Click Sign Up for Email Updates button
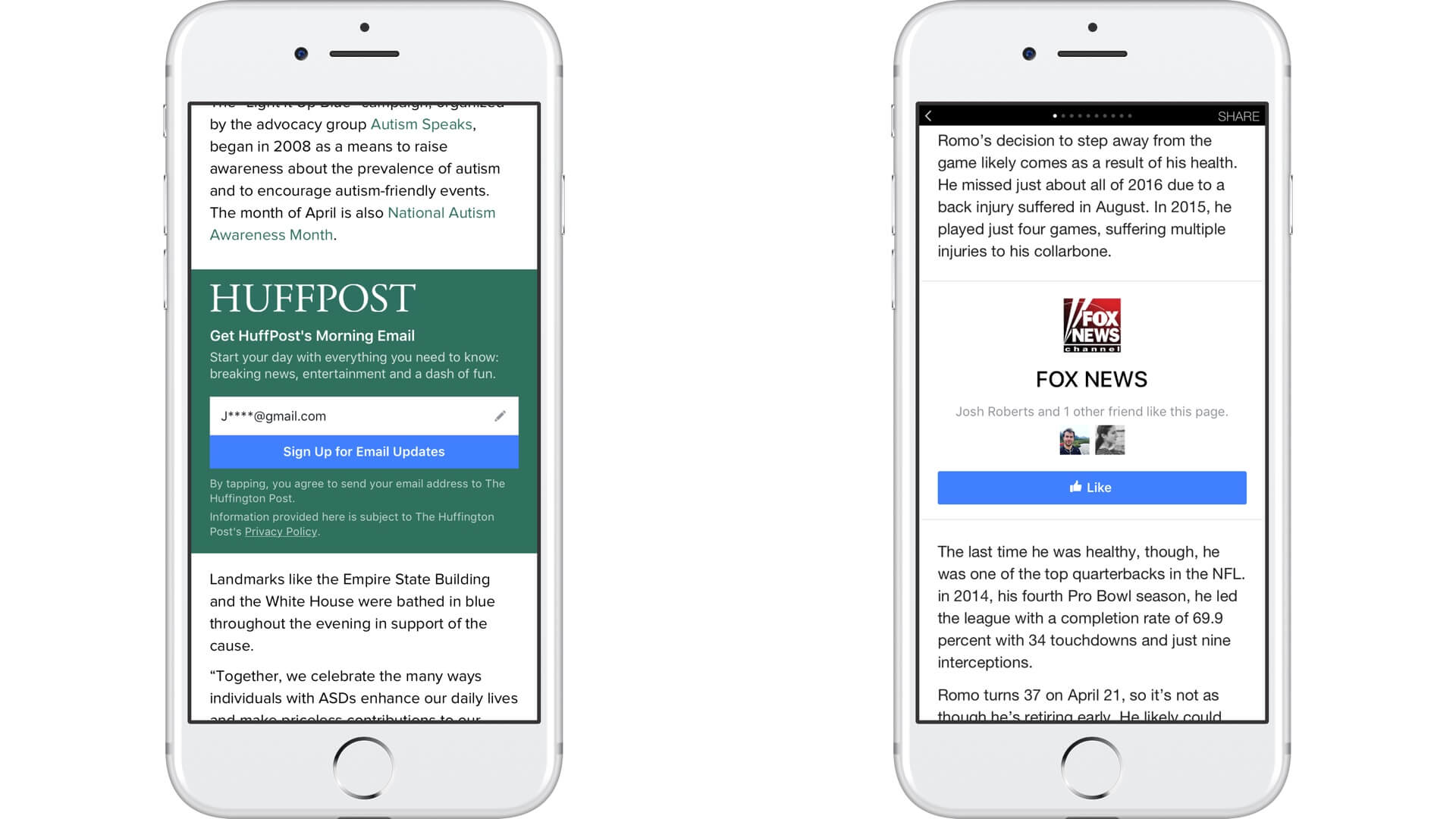 point(364,451)
